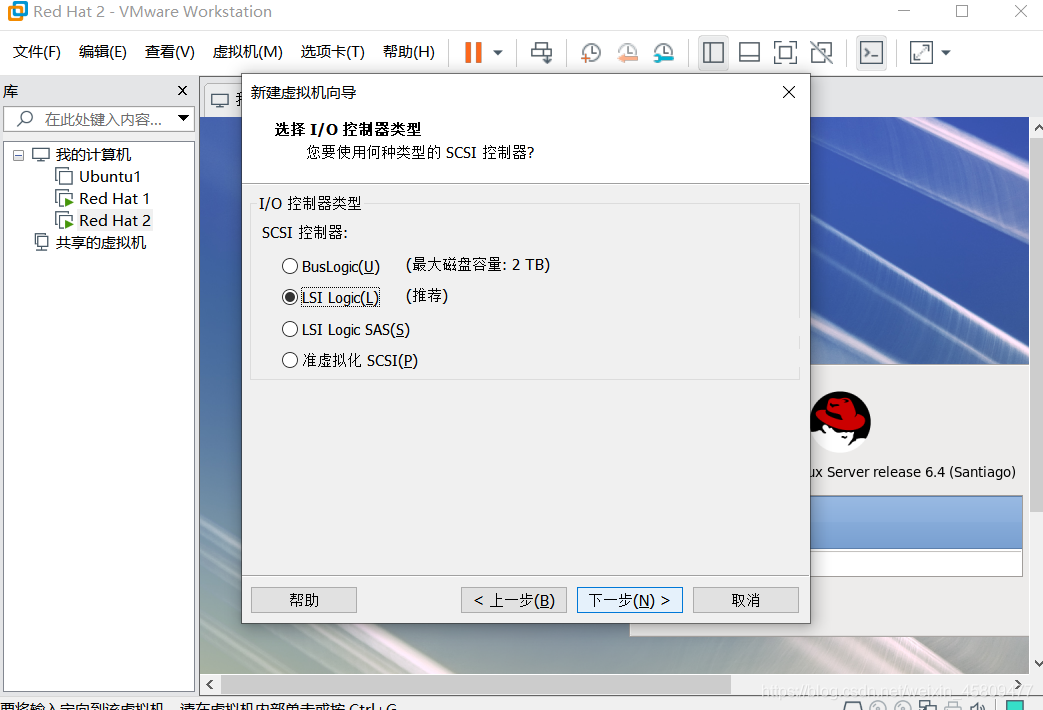Click the blue highlighted bar in VM screen
The image size is (1043, 710).
pyautogui.click(x=916, y=522)
